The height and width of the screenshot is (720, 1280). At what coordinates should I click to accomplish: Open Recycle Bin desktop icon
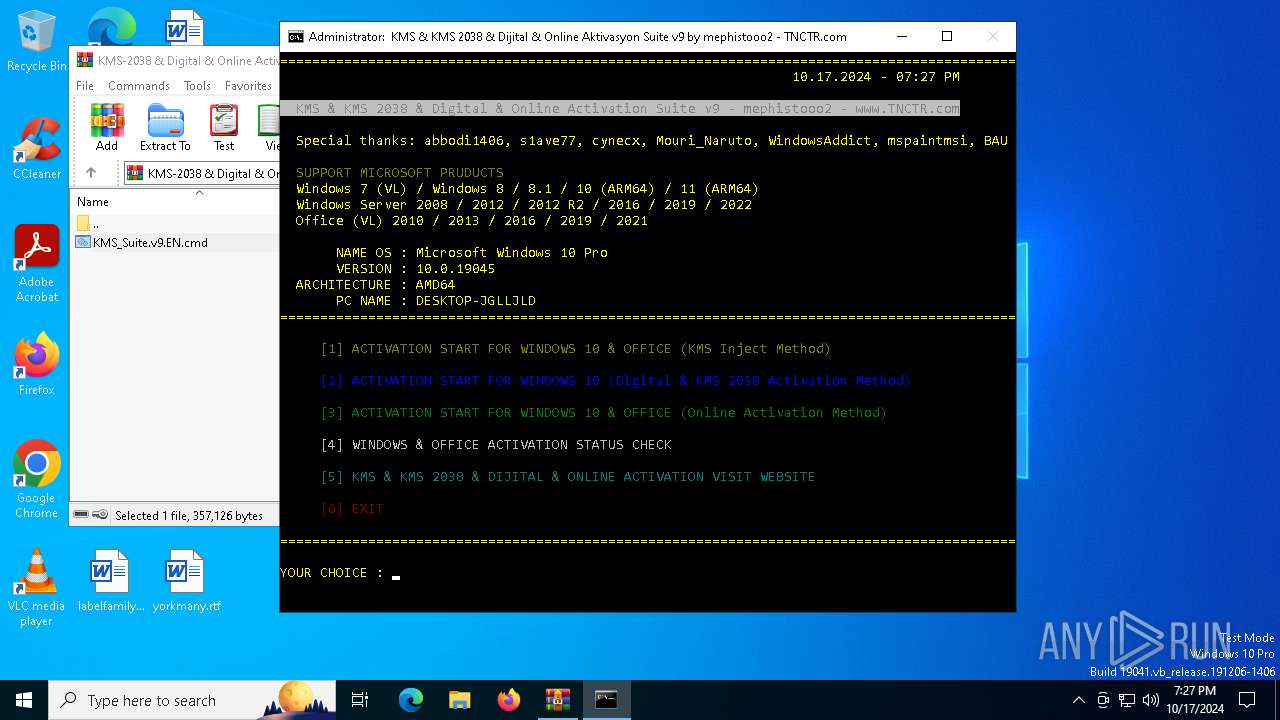click(37, 42)
